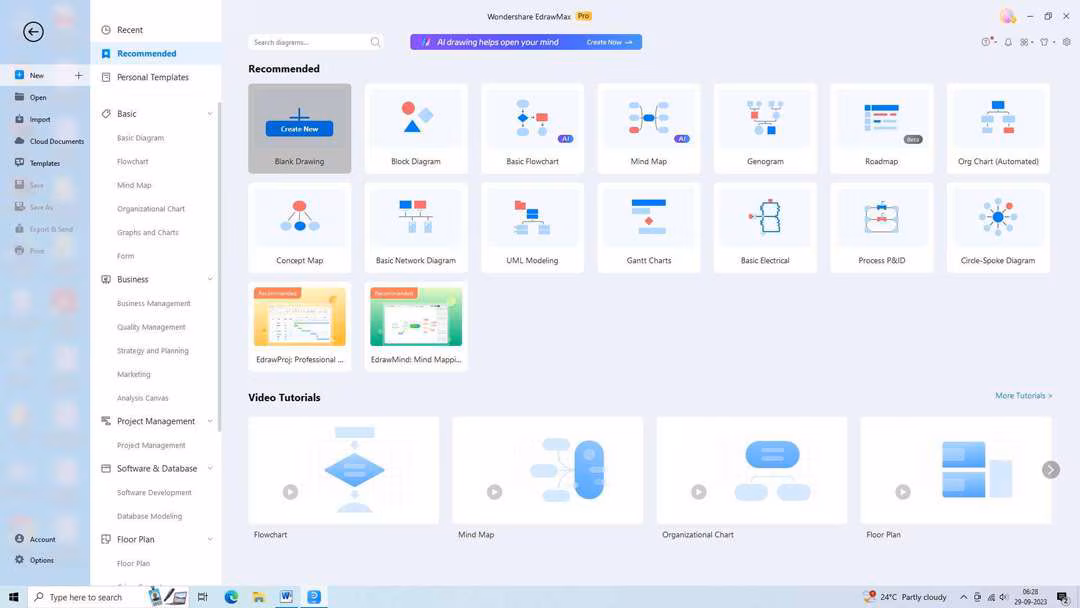Select Software Development category
Screen dimensions: 1080x608
coord(154,492)
